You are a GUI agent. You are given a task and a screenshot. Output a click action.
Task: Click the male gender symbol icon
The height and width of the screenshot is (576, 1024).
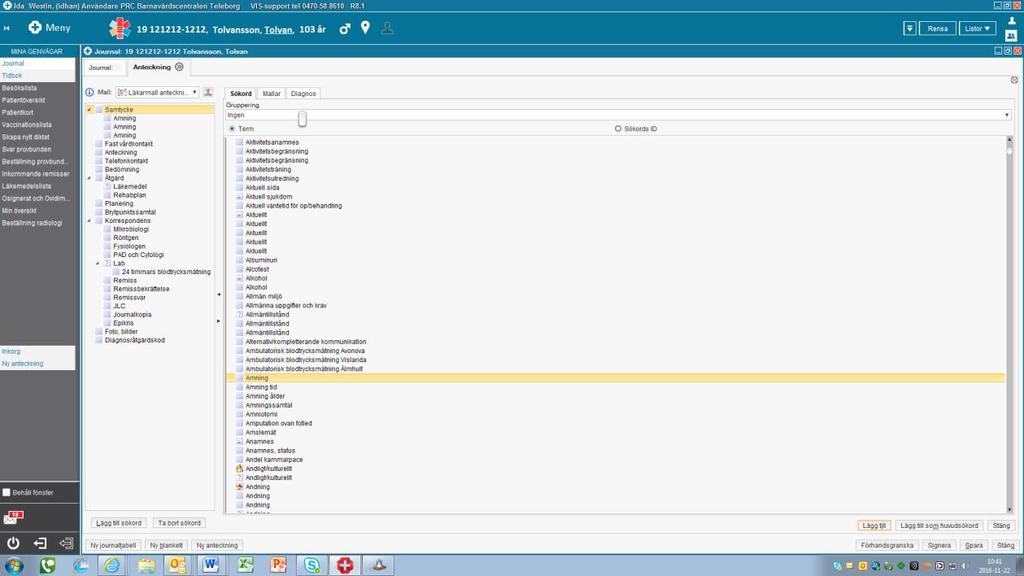pyautogui.click(x=345, y=28)
